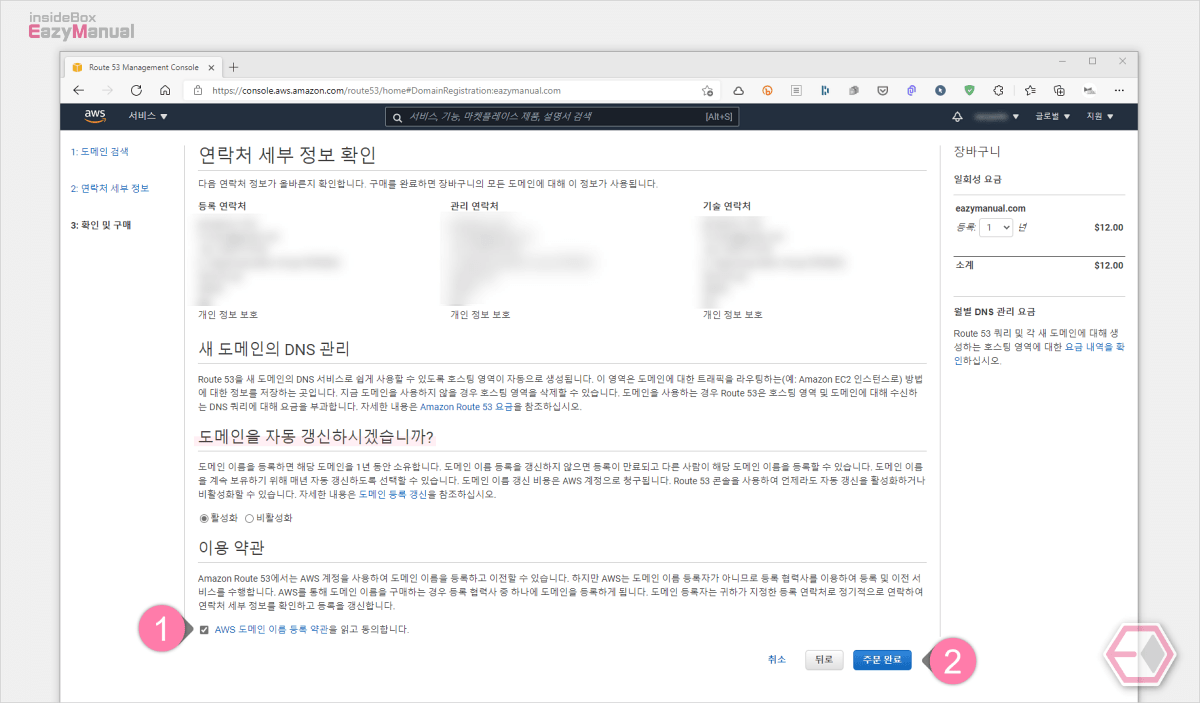Expand the 서비스 dropdown menu
1200x703 pixels.
[x=148, y=117]
